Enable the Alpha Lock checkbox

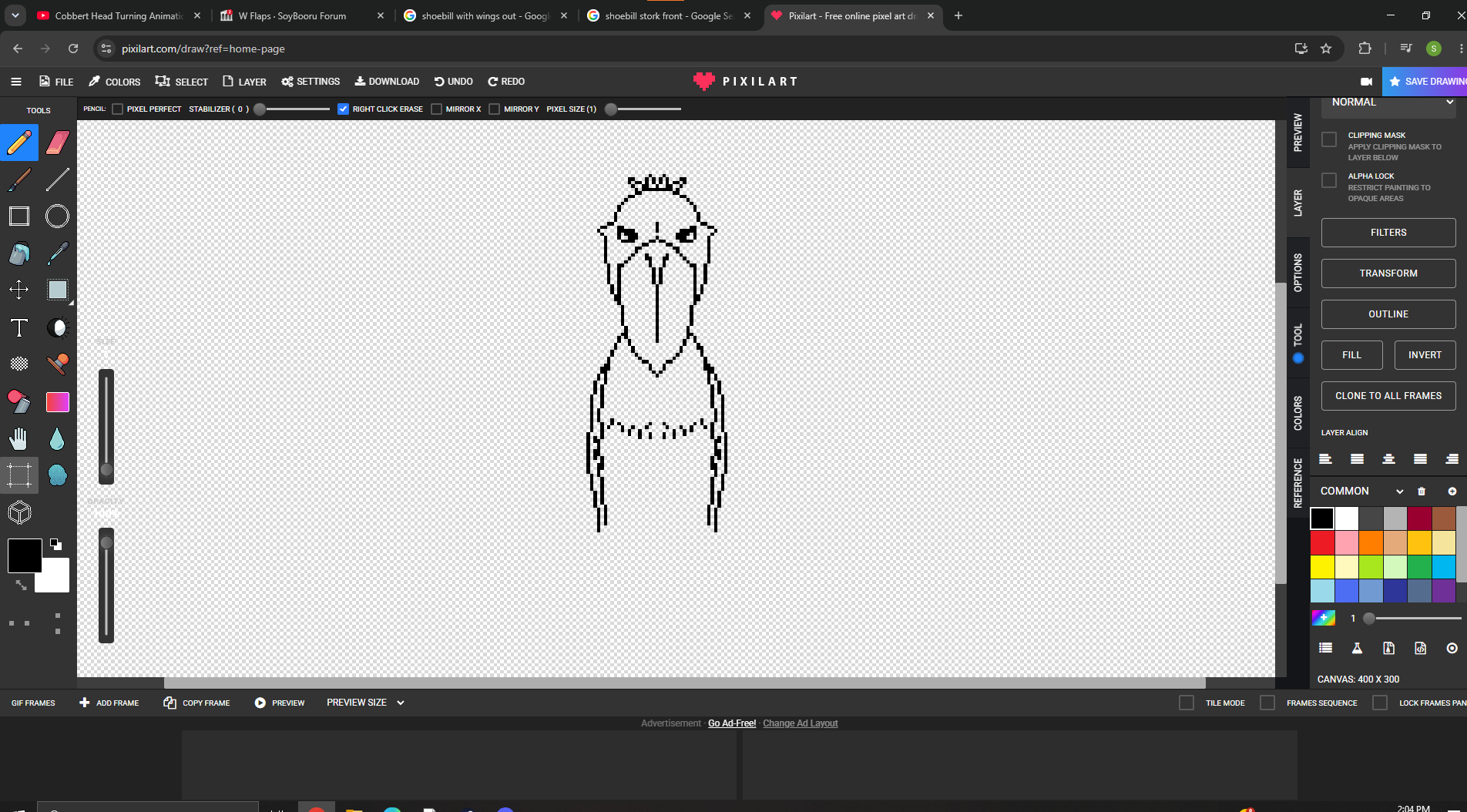(x=1329, y=180)
